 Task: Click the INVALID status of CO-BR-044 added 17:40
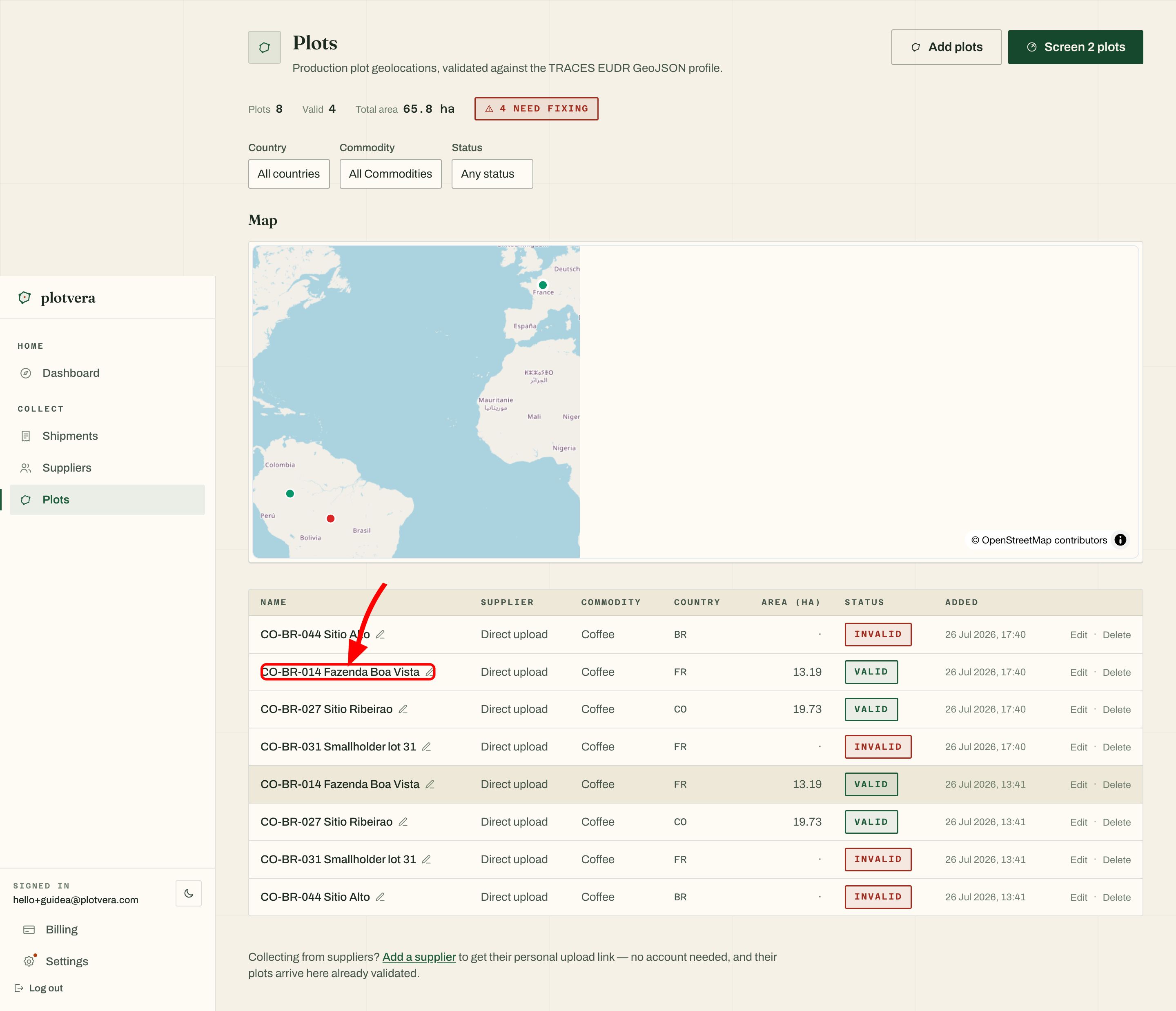tap(878, 634)
